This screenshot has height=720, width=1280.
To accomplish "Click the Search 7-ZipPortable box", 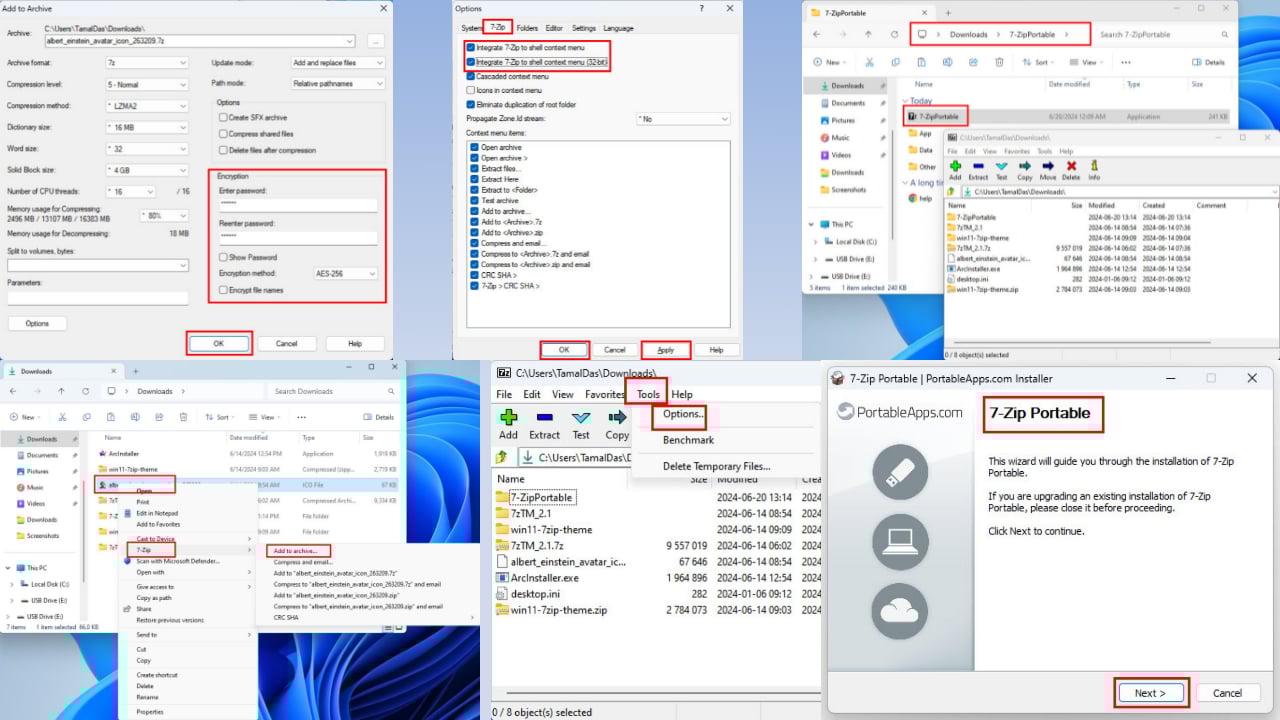I will [1163, 34].
